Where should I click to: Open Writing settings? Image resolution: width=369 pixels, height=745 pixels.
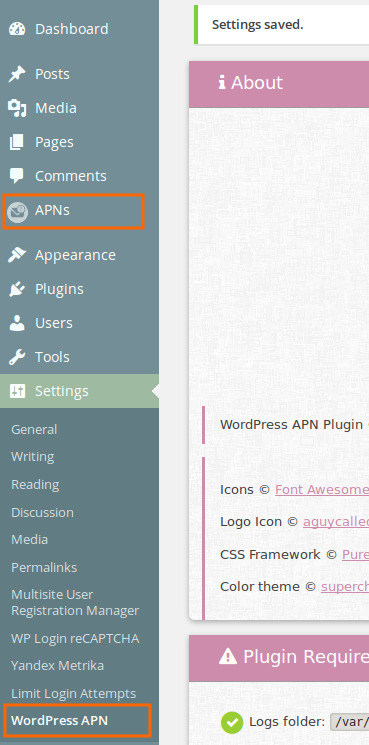[33, 457]
